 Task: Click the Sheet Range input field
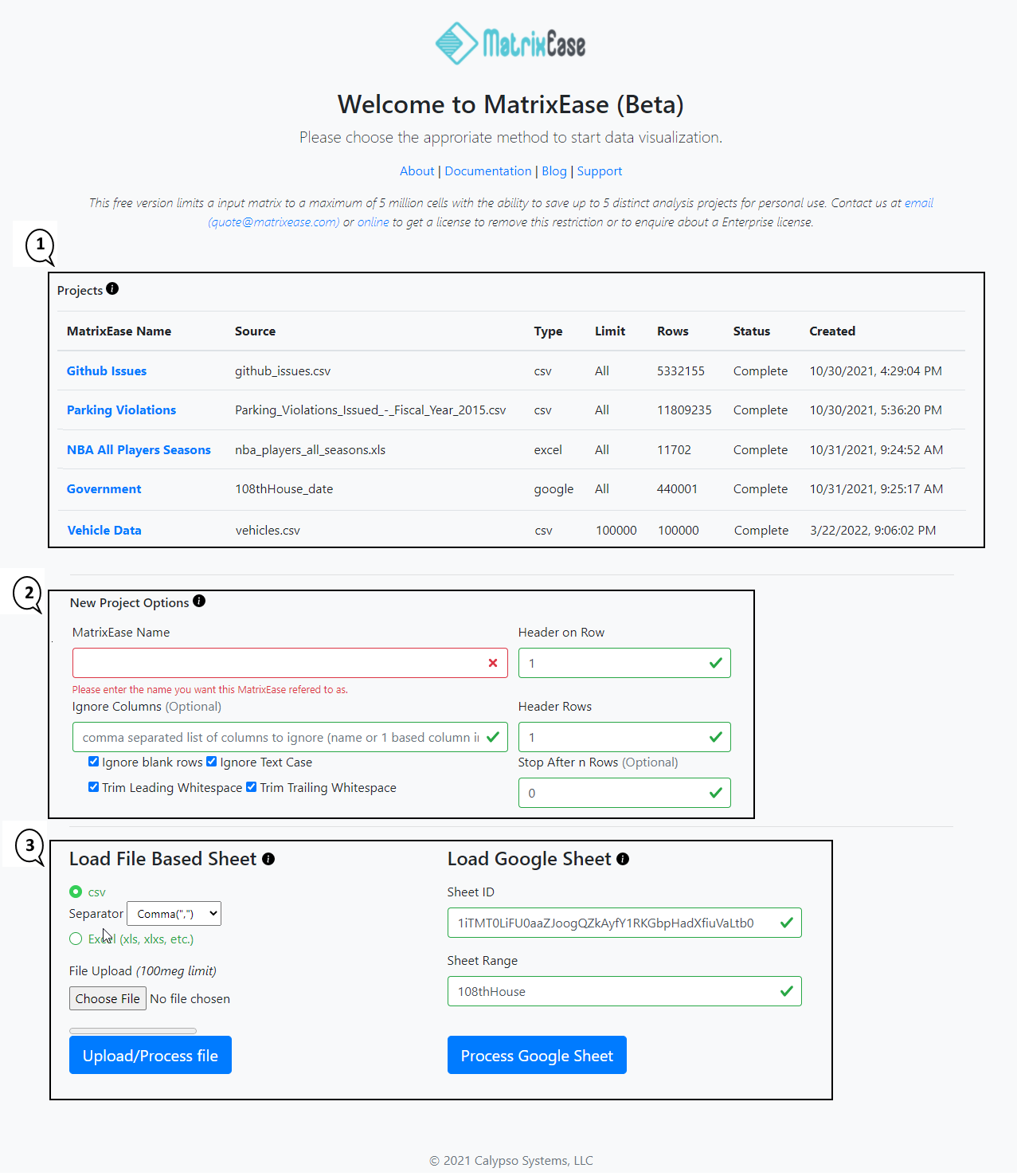[x=613, y=991]
